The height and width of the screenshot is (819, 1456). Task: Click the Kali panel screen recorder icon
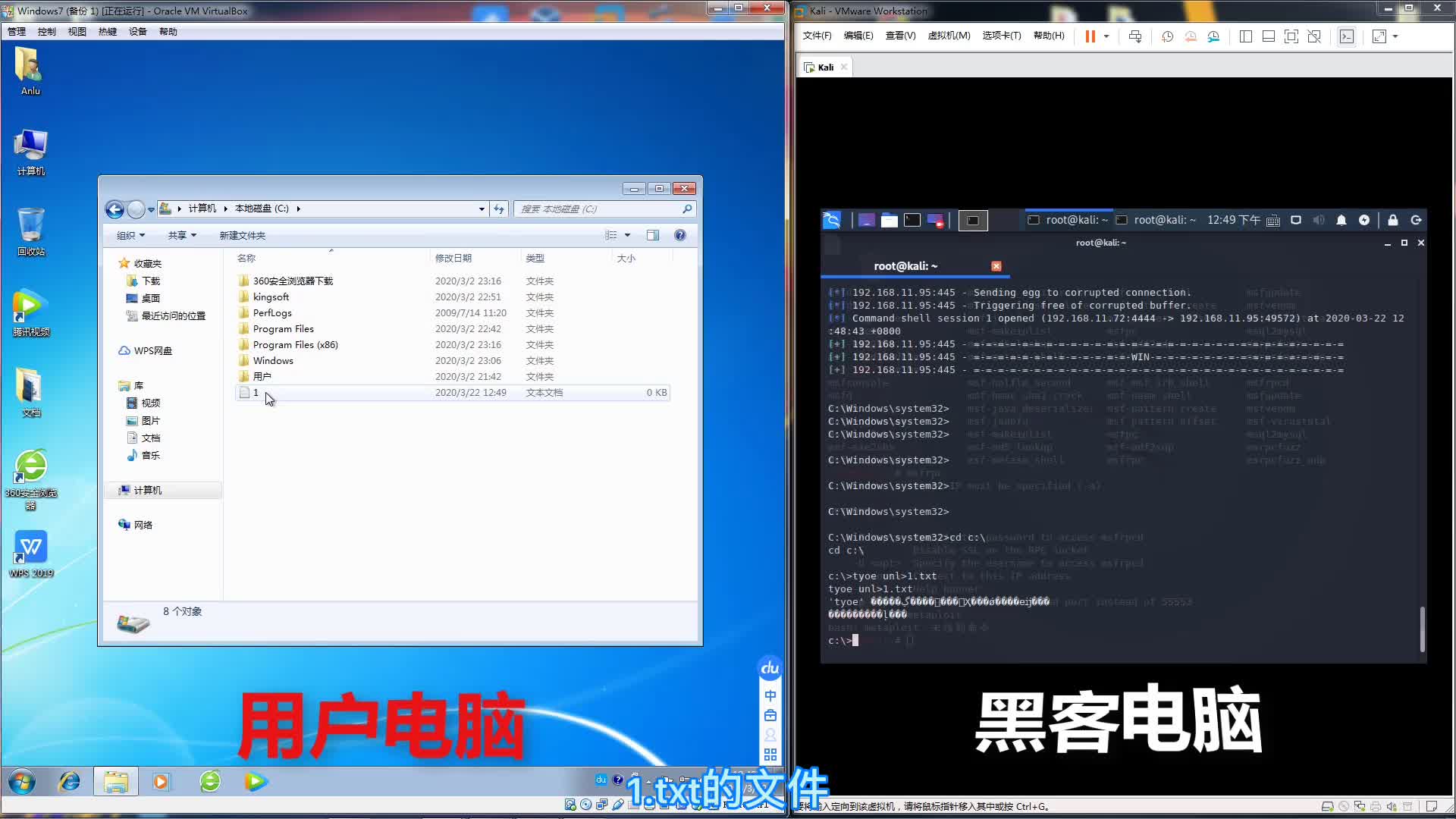(x=936, y=221)
